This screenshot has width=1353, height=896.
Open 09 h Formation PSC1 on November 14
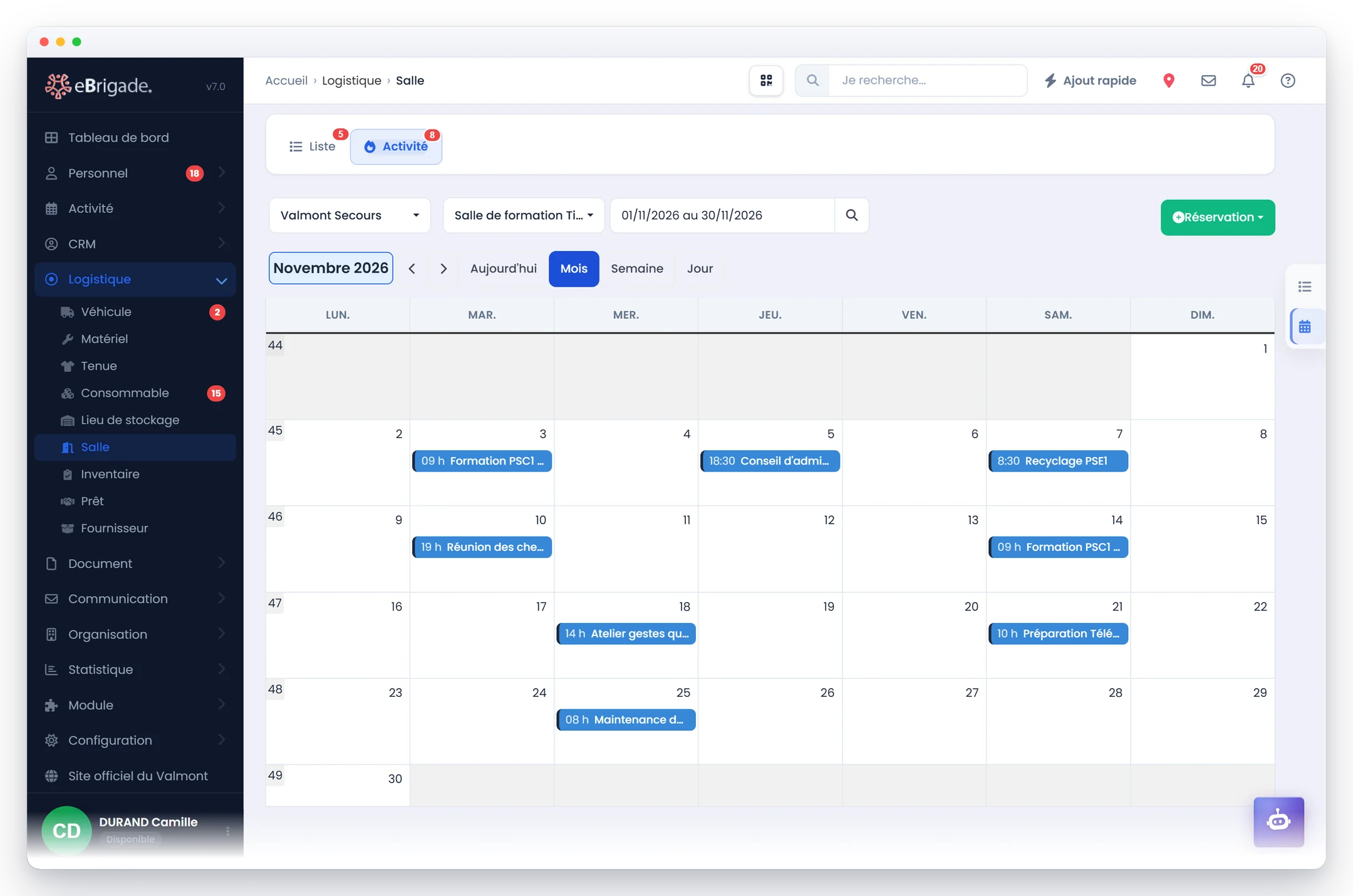(x=1058, y=547)
